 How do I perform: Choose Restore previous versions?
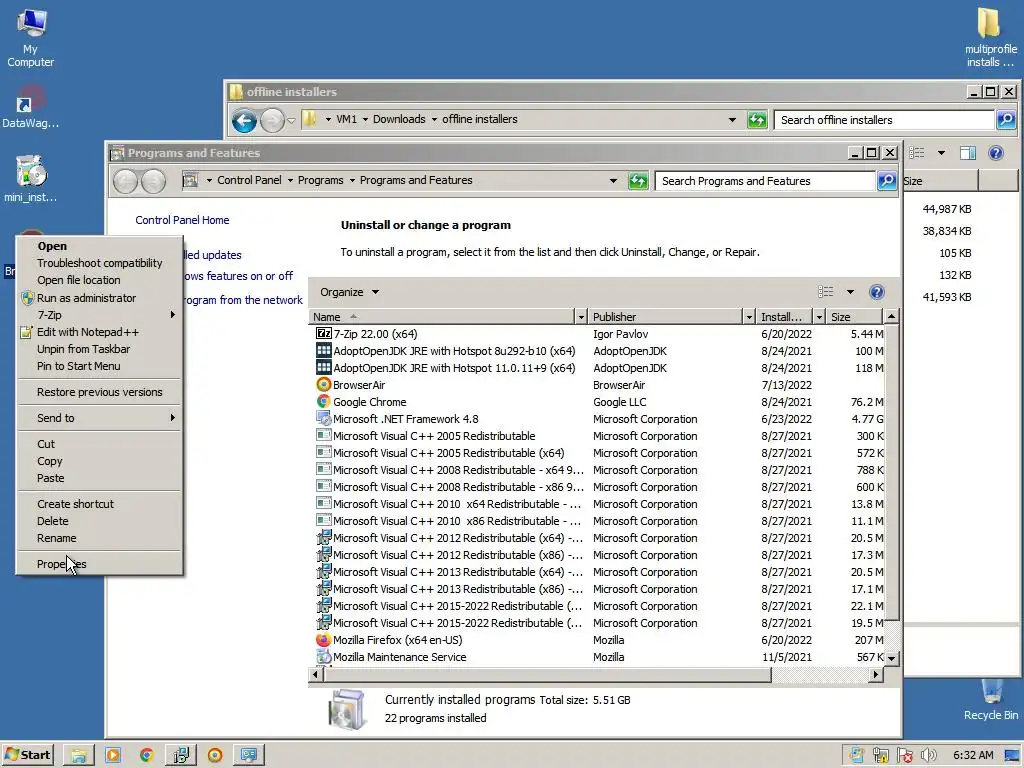(x=99, y=392)
